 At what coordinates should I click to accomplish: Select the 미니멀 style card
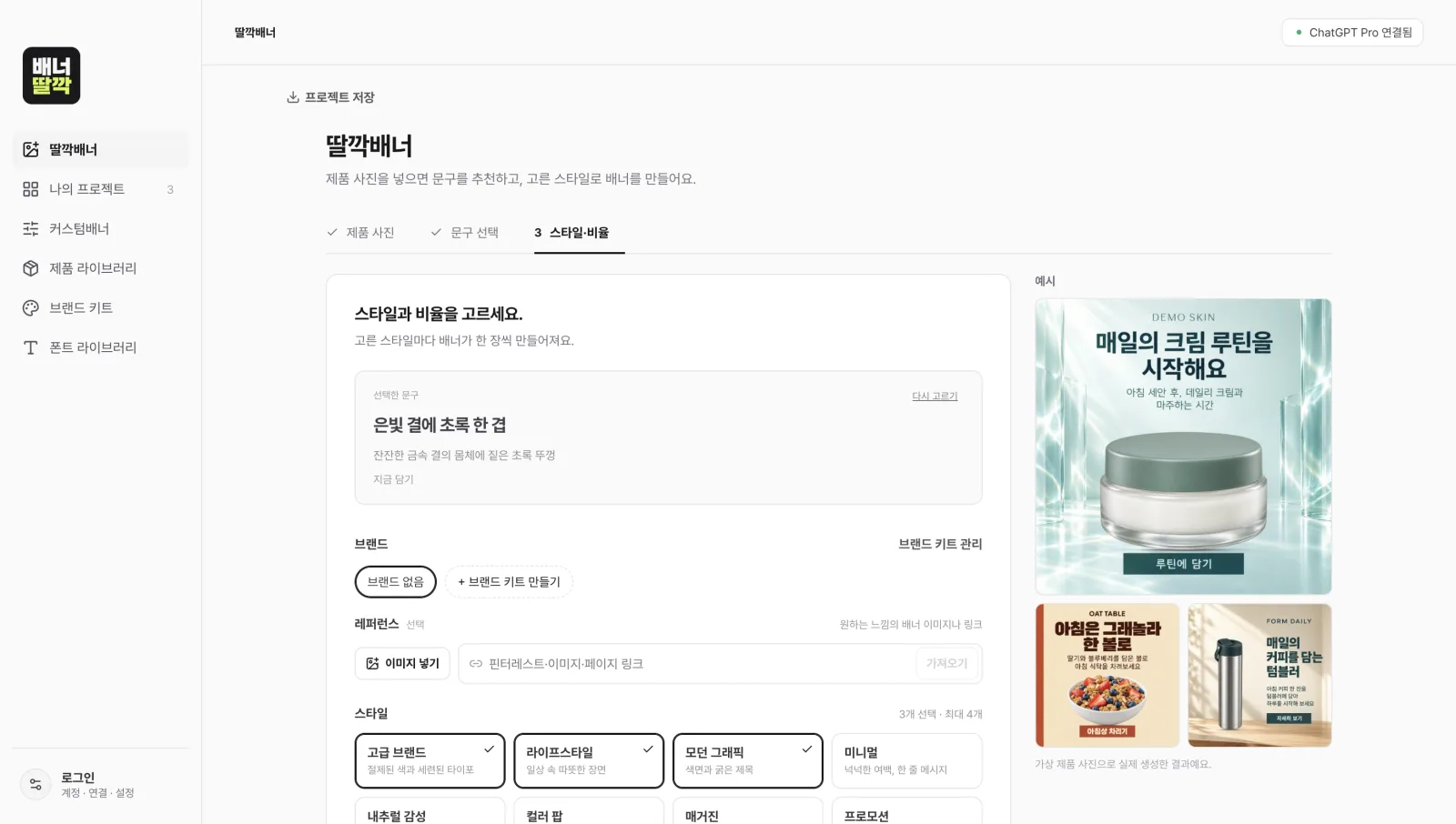pyautogui.click(x=907, y=760)
